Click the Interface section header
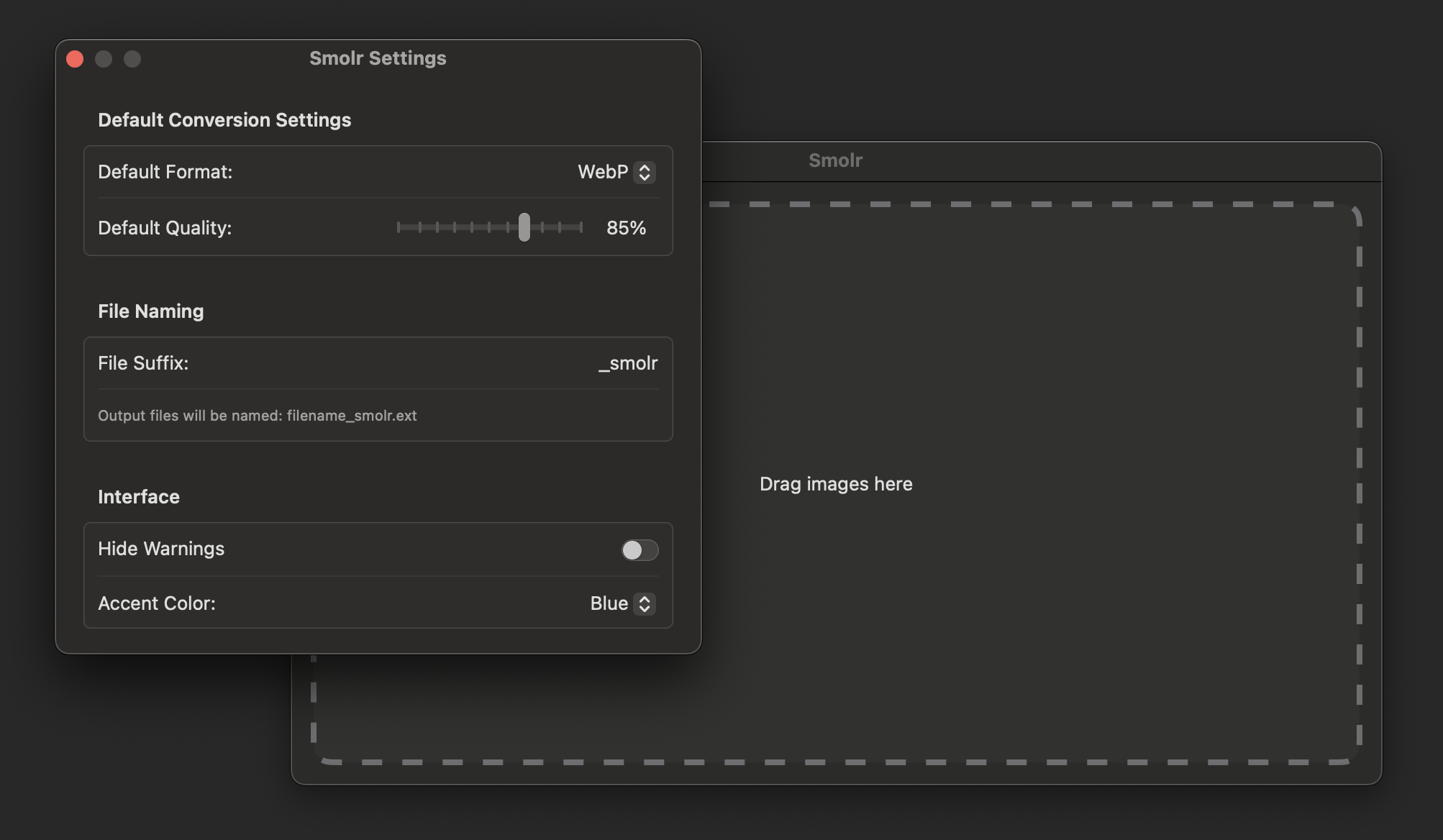 tap(138, 496)
